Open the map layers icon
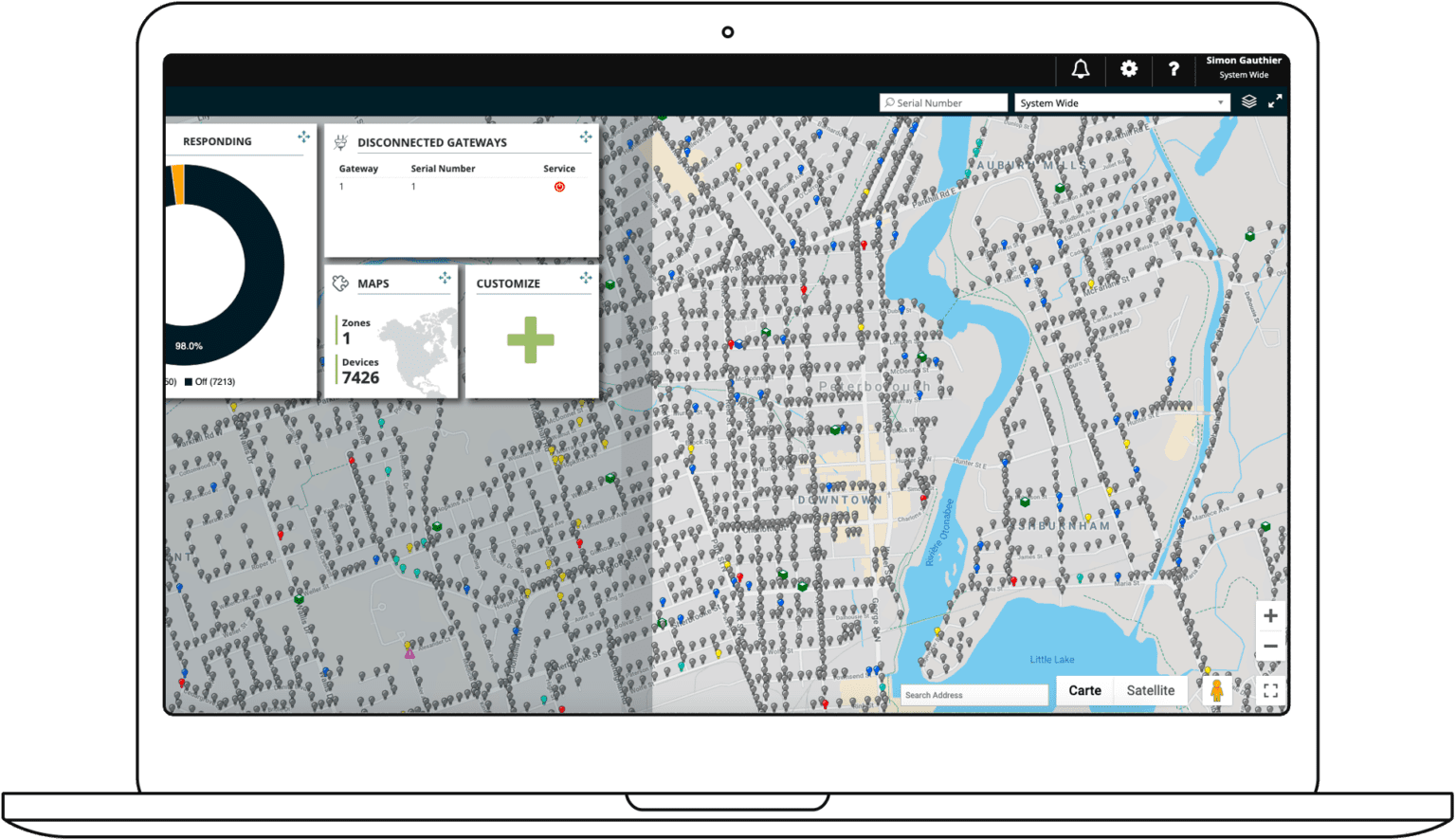Screen dimensions: 1456x840 click(x=1248, y=101)
